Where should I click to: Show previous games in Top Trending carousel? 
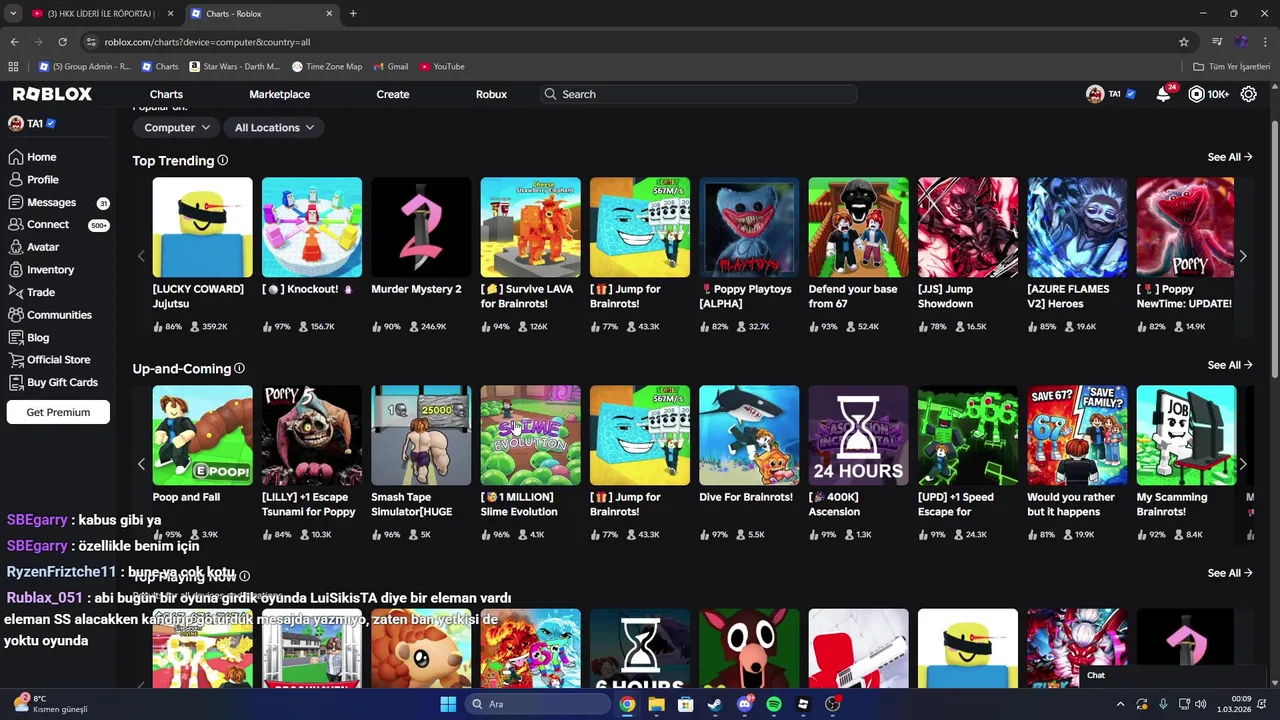141,257
